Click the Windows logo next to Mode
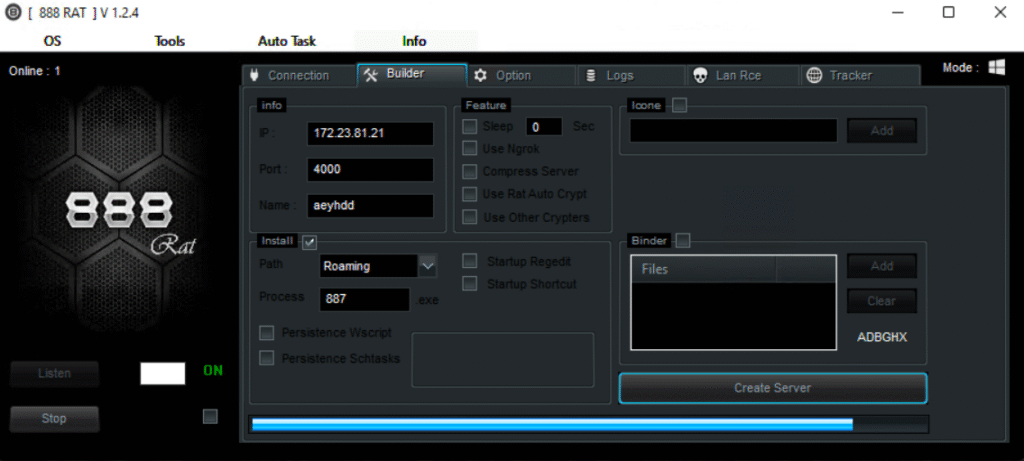 pos(996,68)
